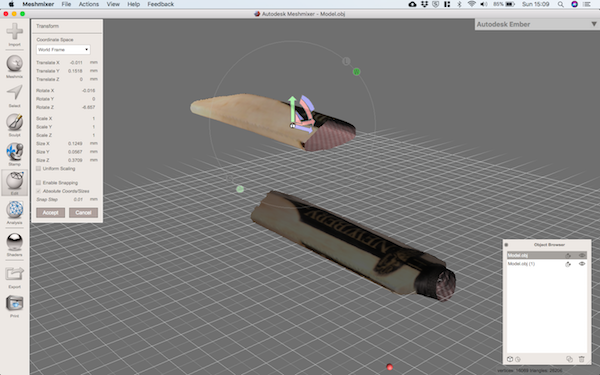Screen dimensions: 600x375
Task: Toggle the Enable Snapping checkbox
Action: [38, 183]
